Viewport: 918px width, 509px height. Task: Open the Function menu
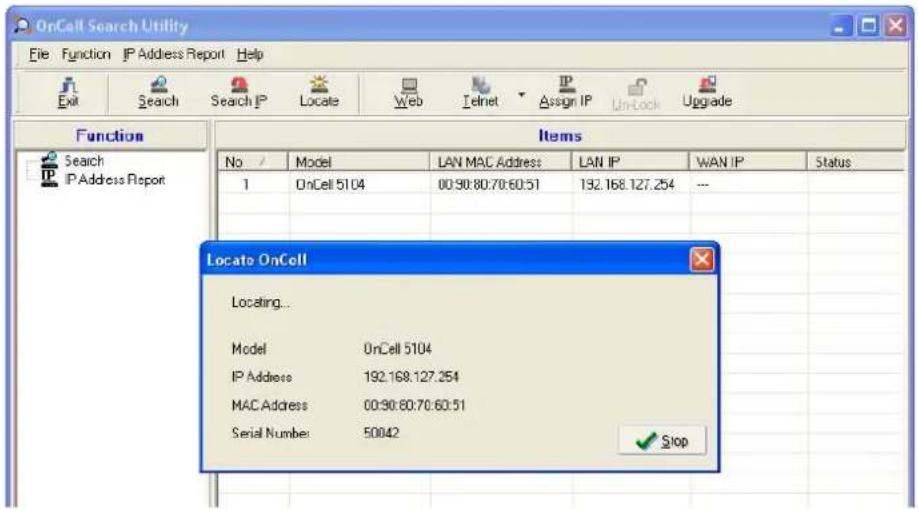click(86, 54)
